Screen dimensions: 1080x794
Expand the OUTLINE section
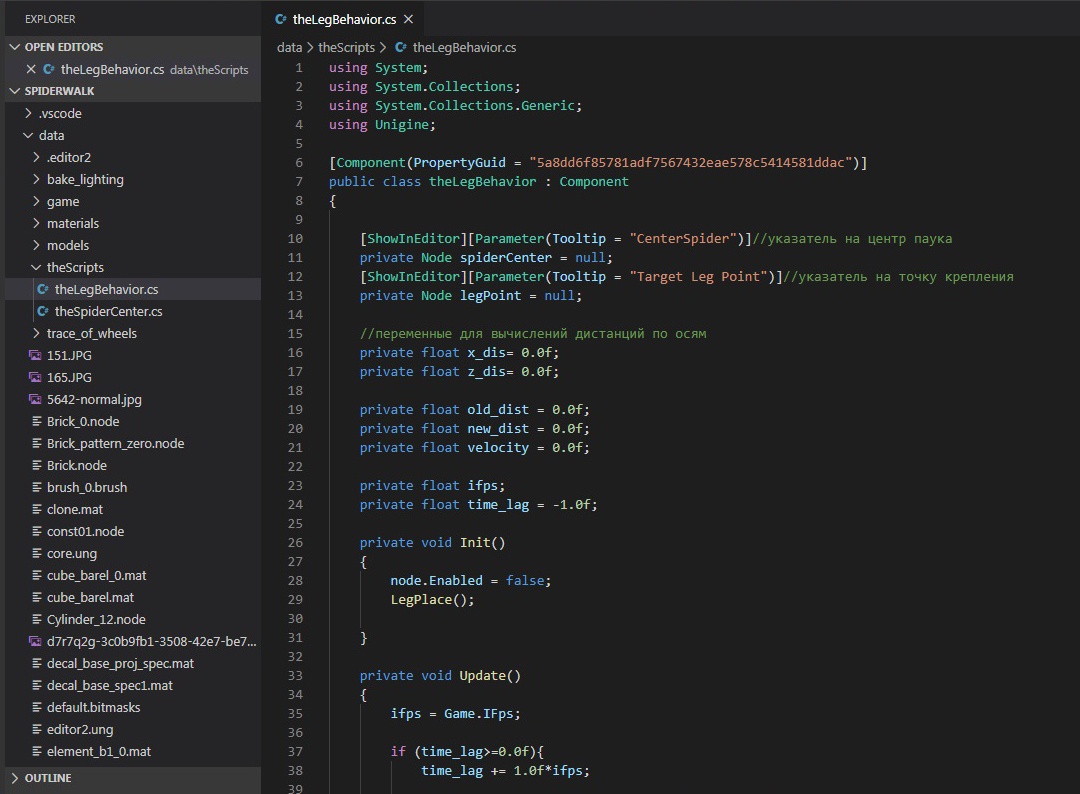tap(14, 778)
